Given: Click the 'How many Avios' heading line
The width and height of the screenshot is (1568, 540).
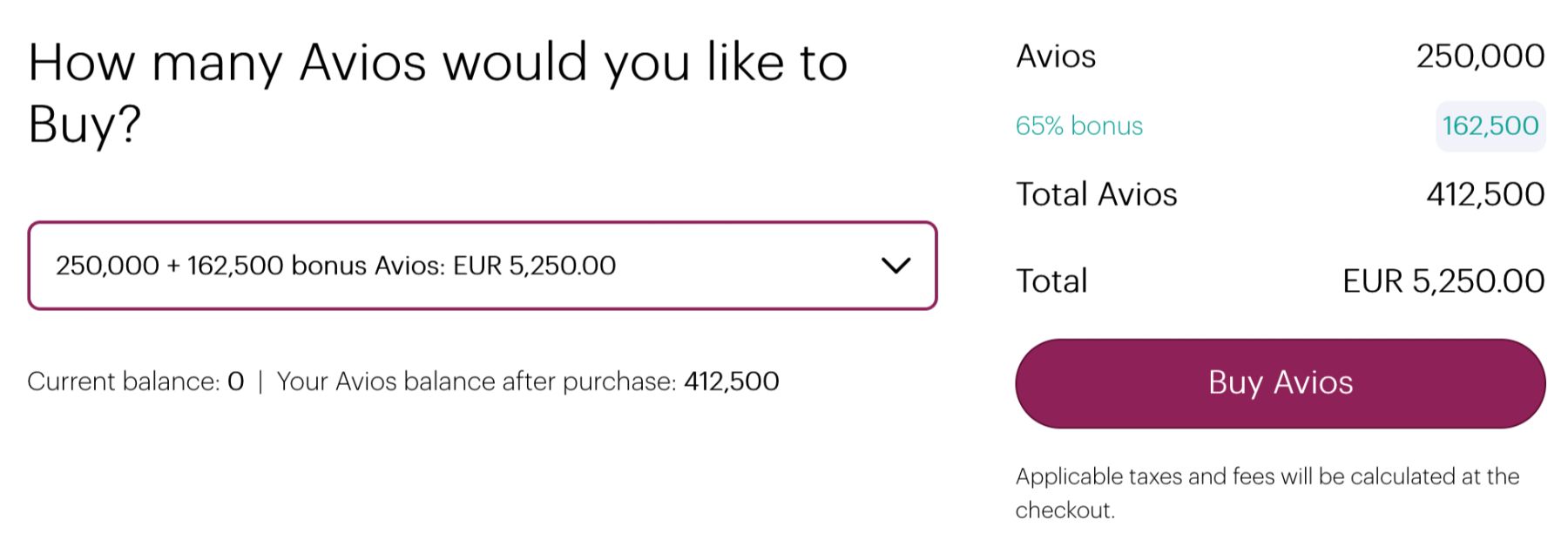Looking at the screenshot, I should (437, 64).
